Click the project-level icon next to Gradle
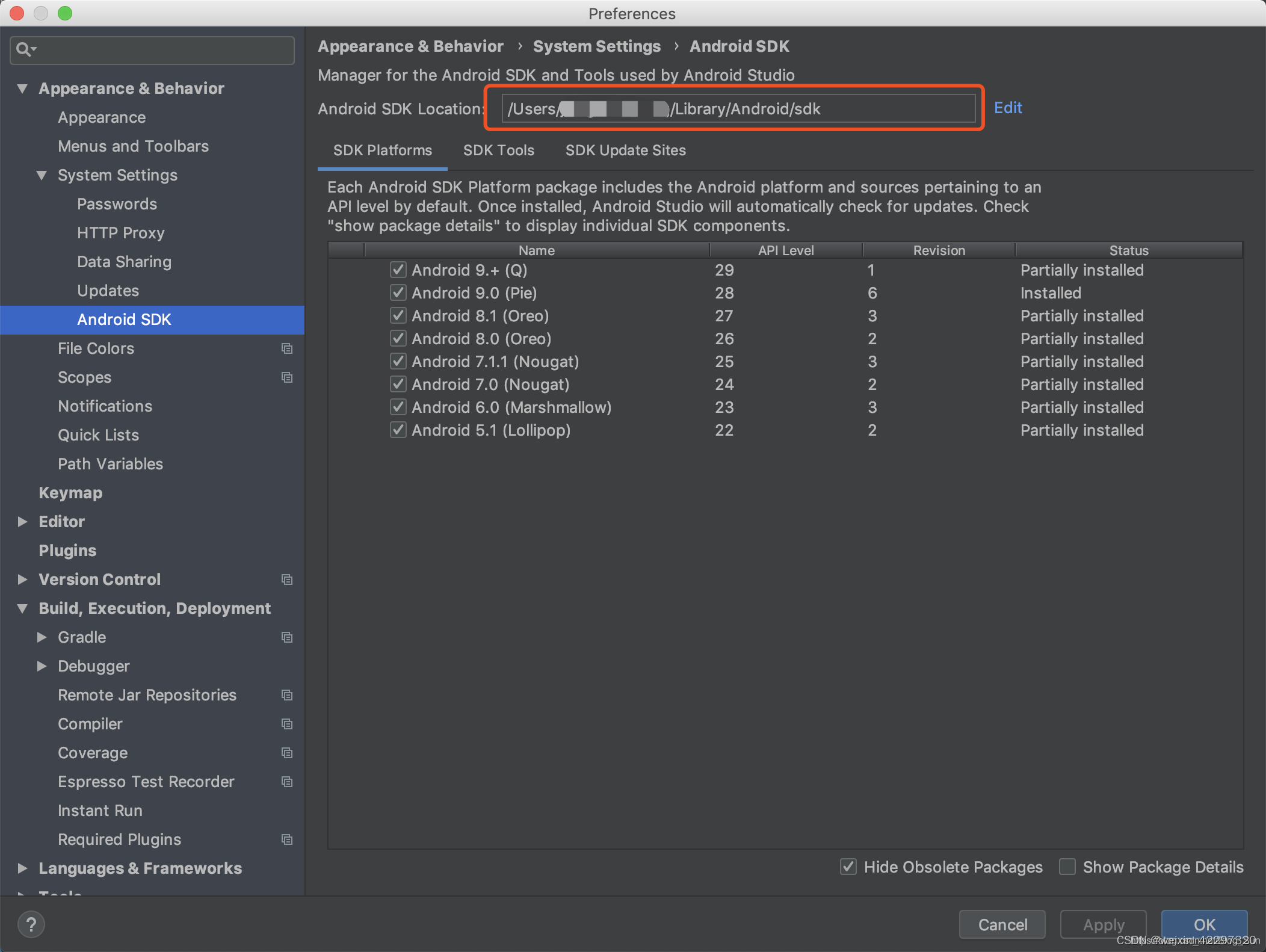Viewport: 1266px width, 952px height. [287, 637]
